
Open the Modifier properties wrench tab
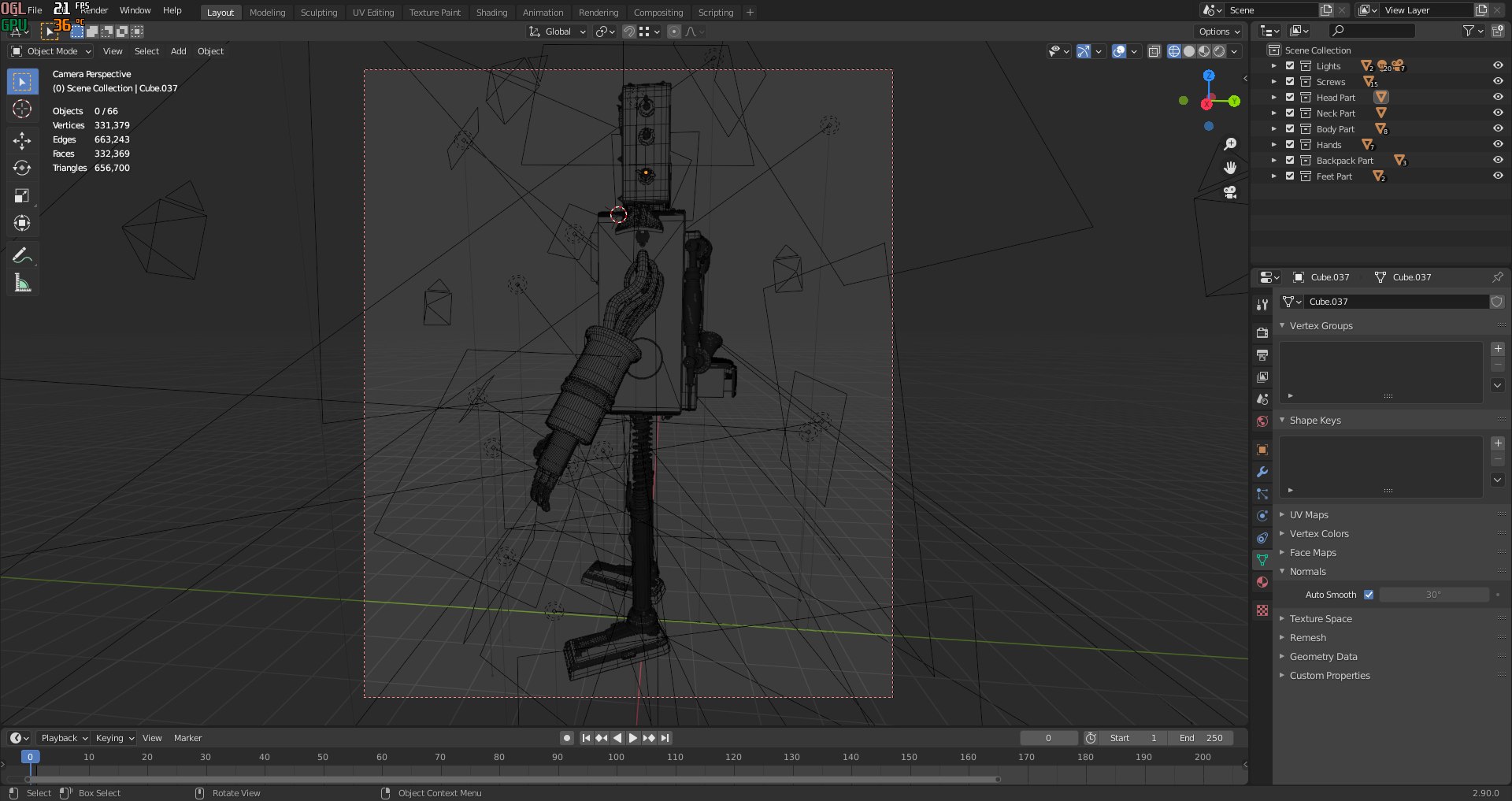(1262, 472)
